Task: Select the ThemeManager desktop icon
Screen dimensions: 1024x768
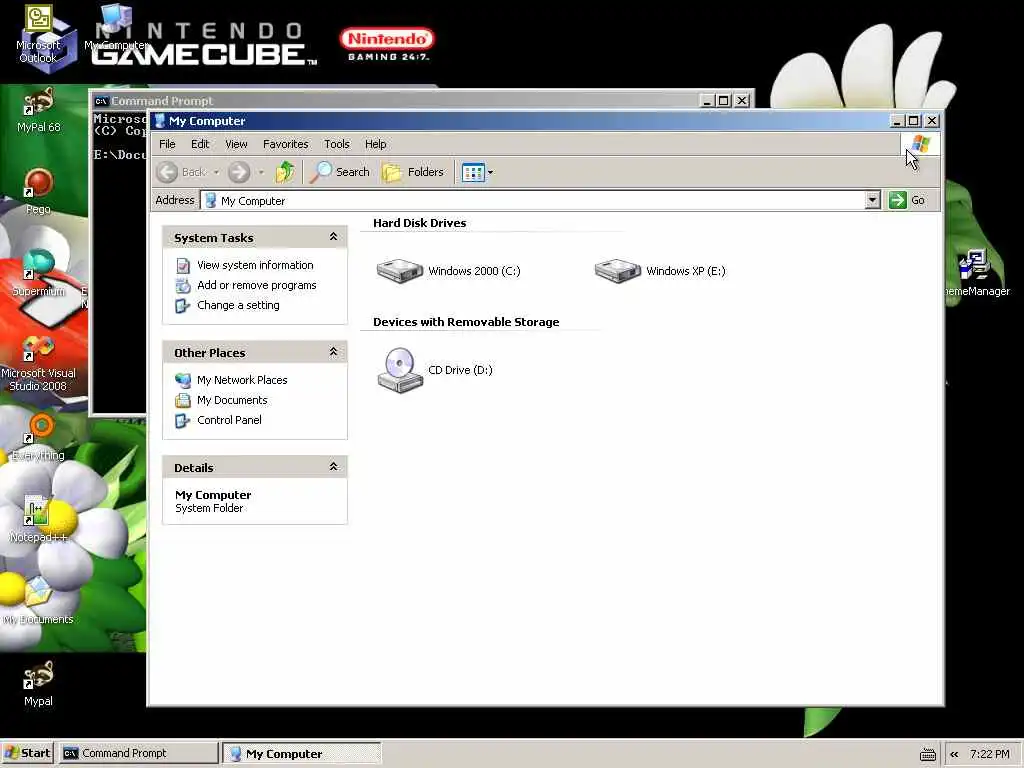Action: (x=977, y=274)
